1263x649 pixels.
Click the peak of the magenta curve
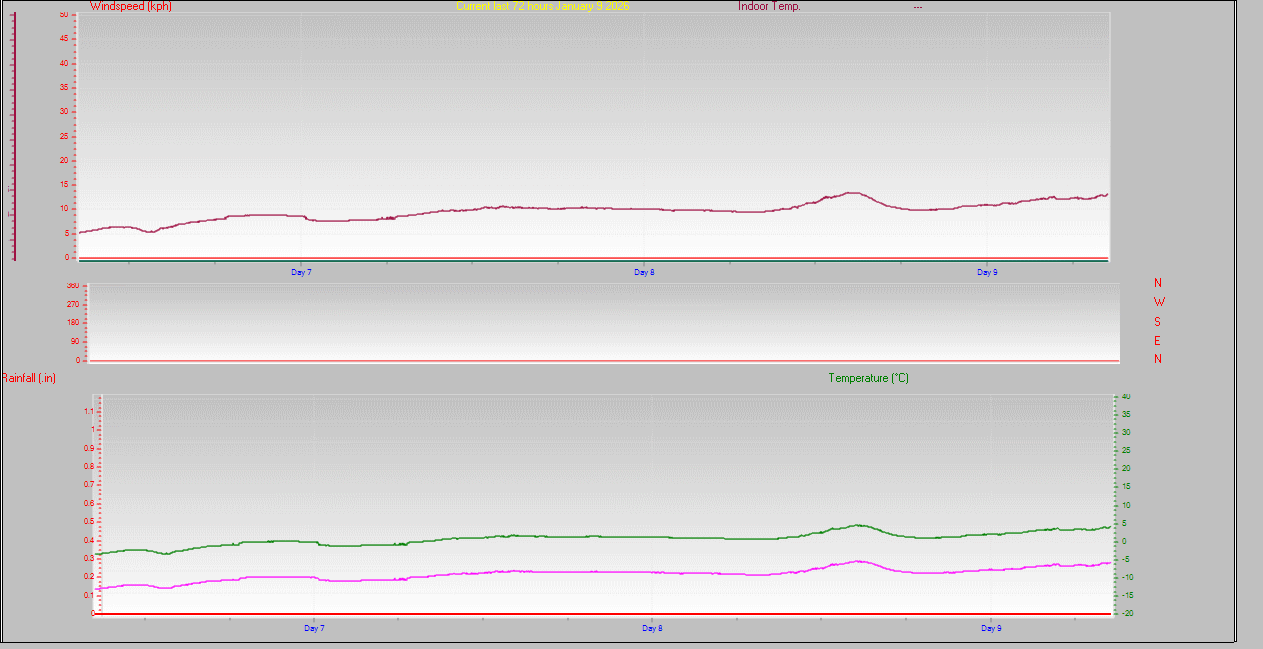(858, 561)
